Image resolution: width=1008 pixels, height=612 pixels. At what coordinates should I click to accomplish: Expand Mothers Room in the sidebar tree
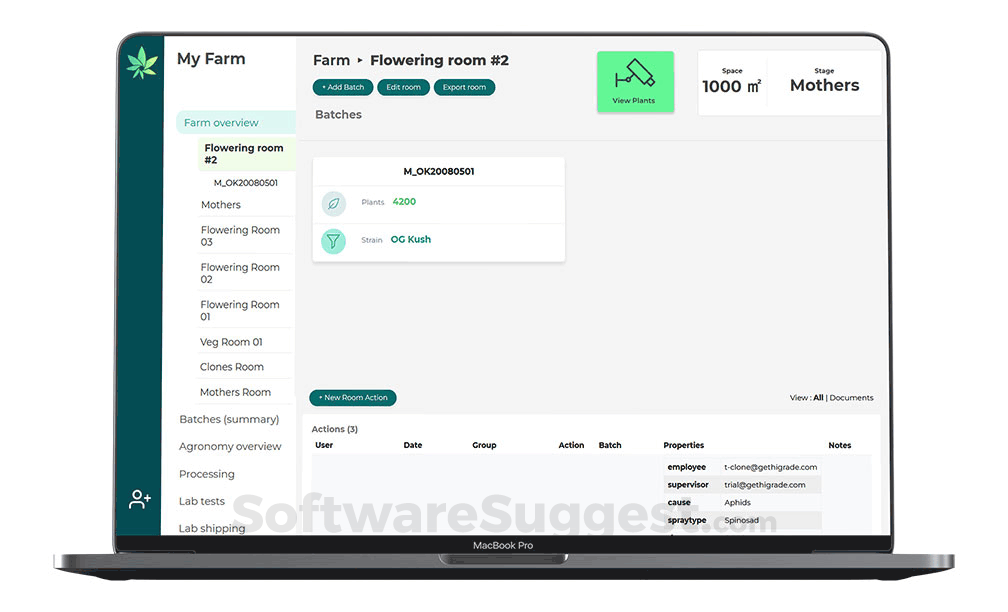(x=235, y=392)
